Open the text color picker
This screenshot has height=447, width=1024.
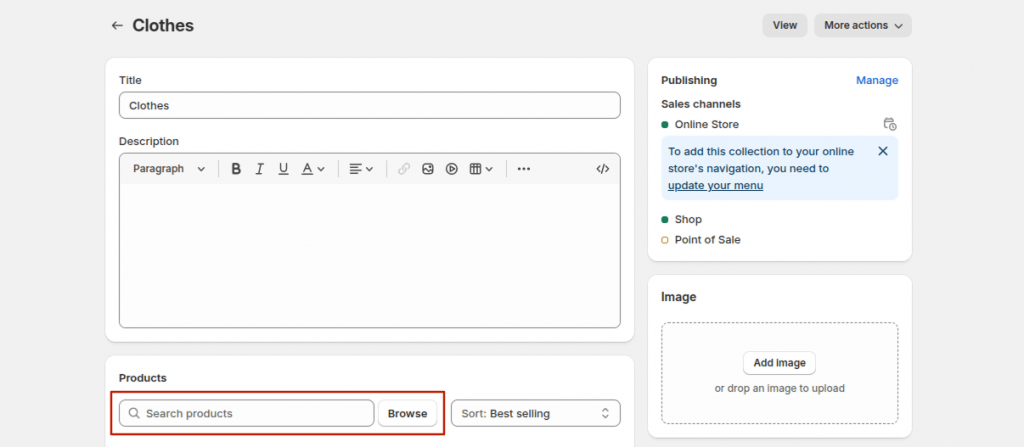(x=313, y=169)
